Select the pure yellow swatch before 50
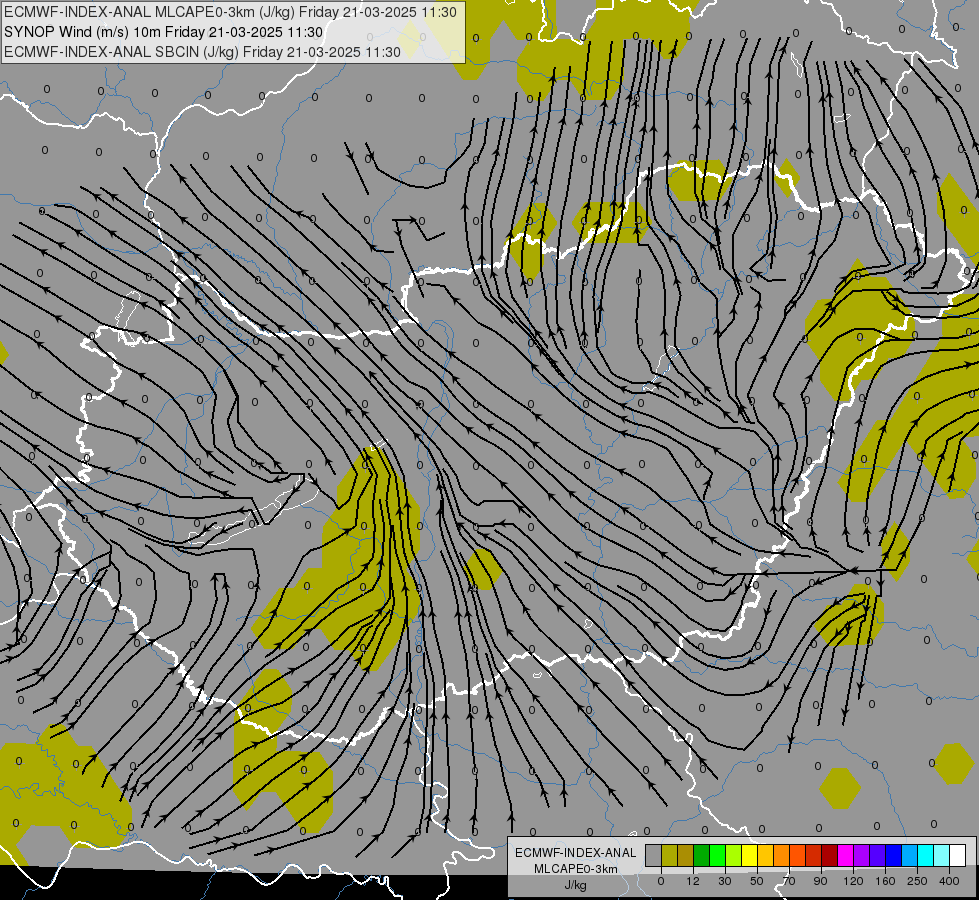 [750, 855]
